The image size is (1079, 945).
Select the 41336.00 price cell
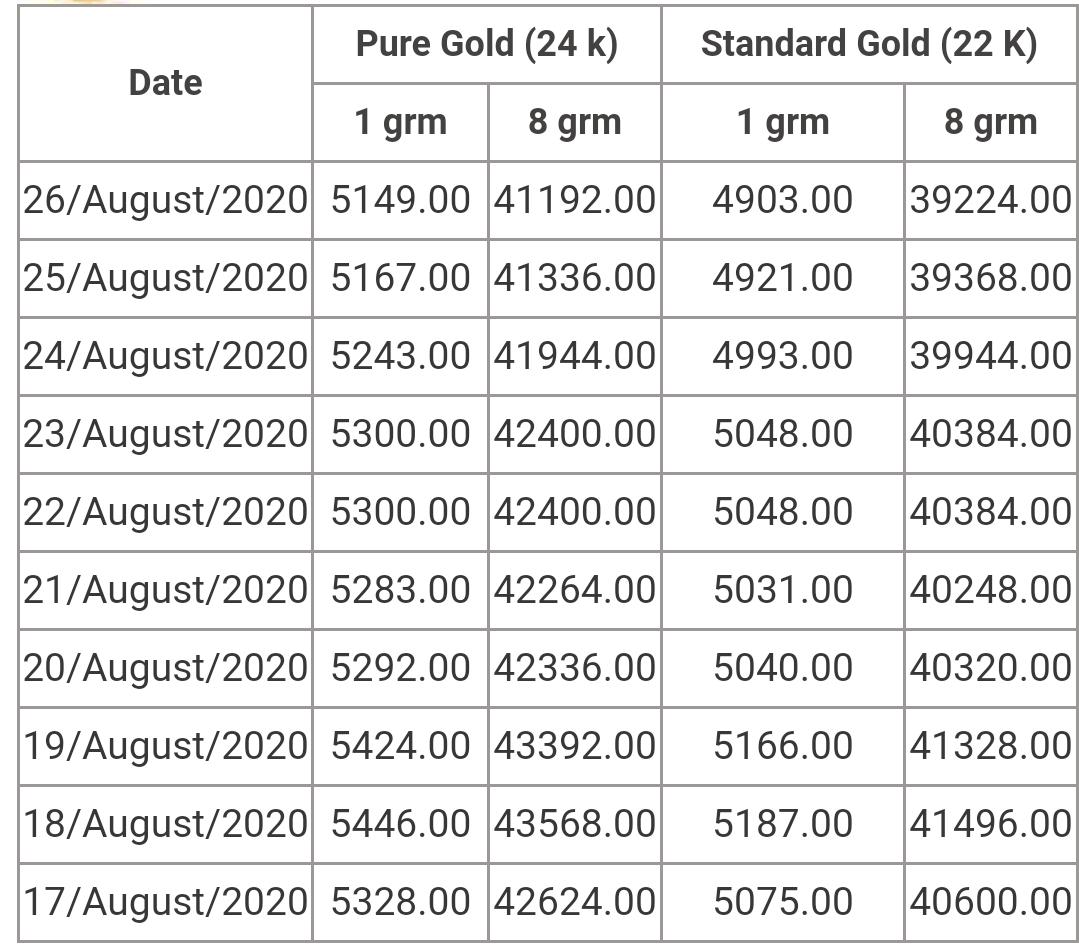click(574, 278)
